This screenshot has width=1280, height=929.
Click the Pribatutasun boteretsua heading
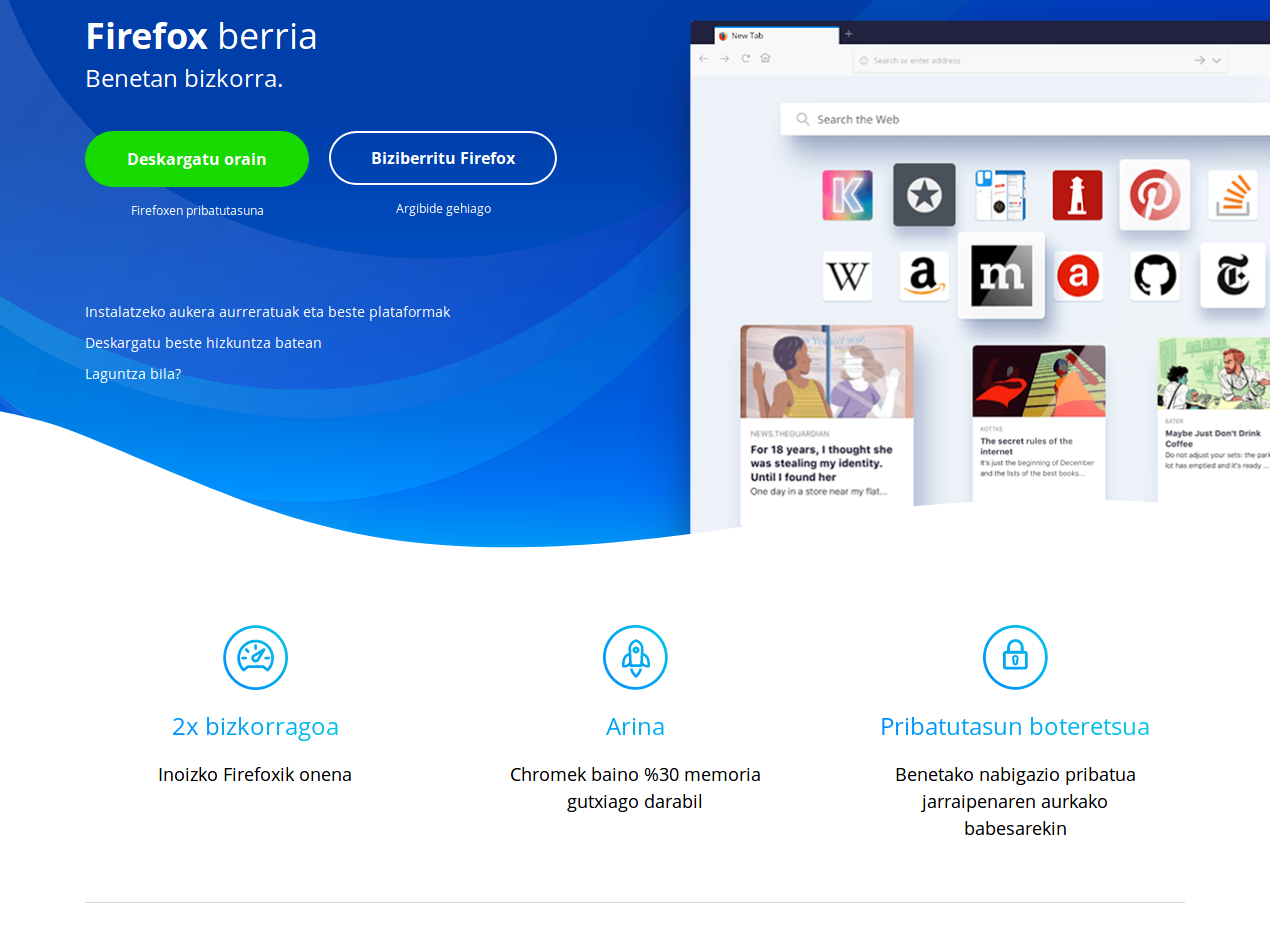pyautogui.click(x=1015, y=726)
